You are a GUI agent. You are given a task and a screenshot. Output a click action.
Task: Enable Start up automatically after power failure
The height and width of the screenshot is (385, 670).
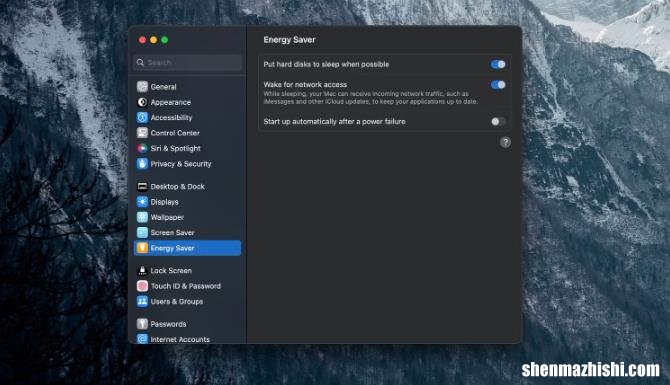(x=498, y=122)
